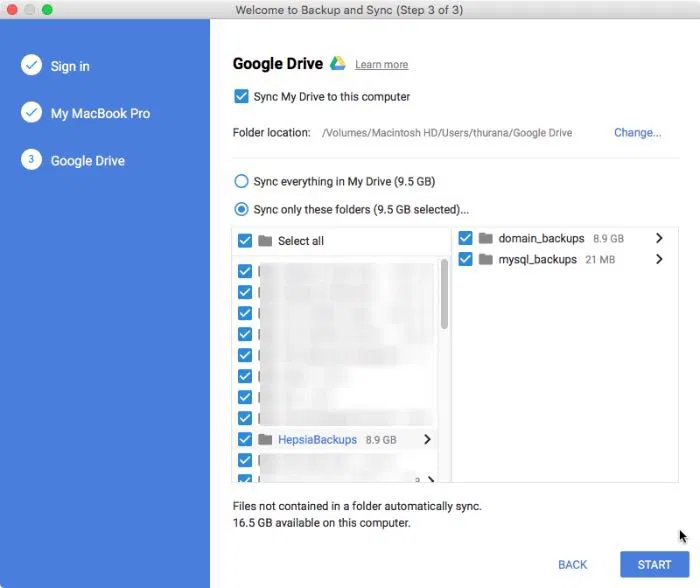Viewport: 700px width, 588px height.
Task: Click the Google Drive logo icon
Action: (x=338, y=64)
